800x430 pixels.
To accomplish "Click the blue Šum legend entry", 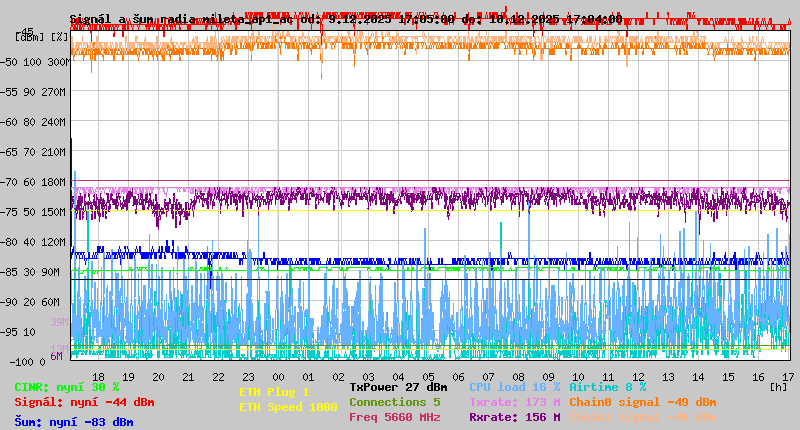I will tap(73, 422).
